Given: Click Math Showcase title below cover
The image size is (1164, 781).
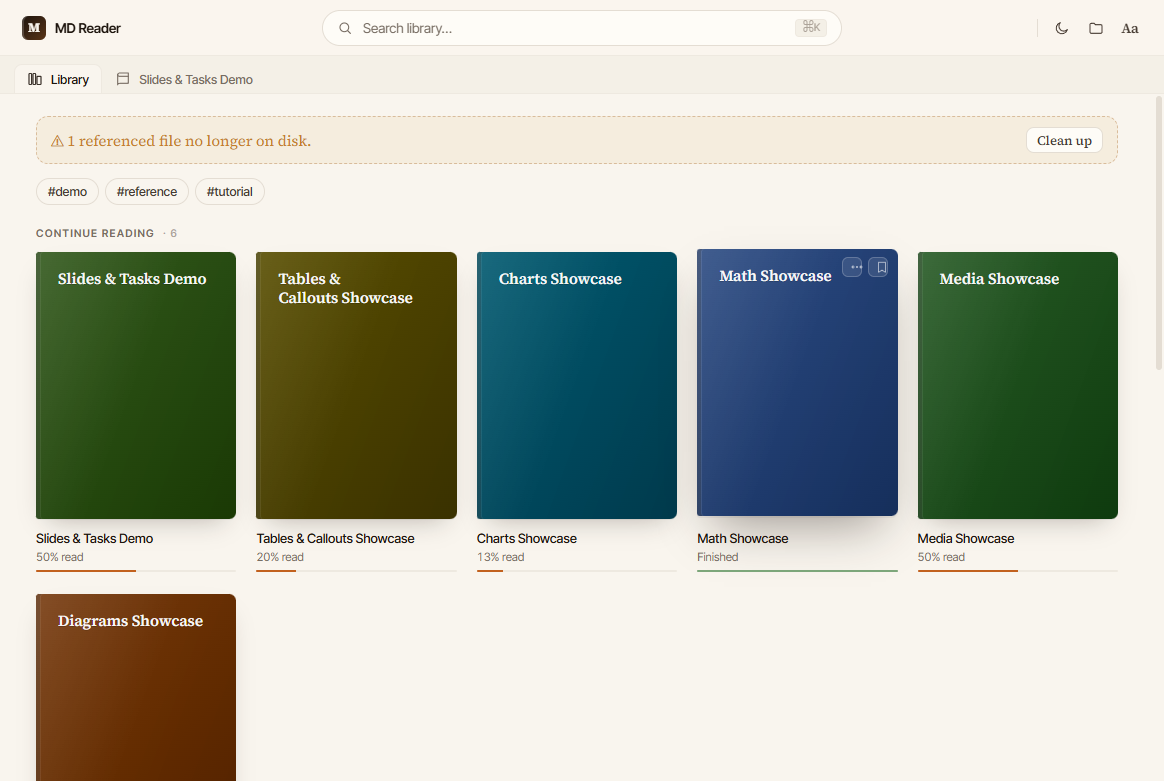Looking at the screenshot, I should [742, 538].
